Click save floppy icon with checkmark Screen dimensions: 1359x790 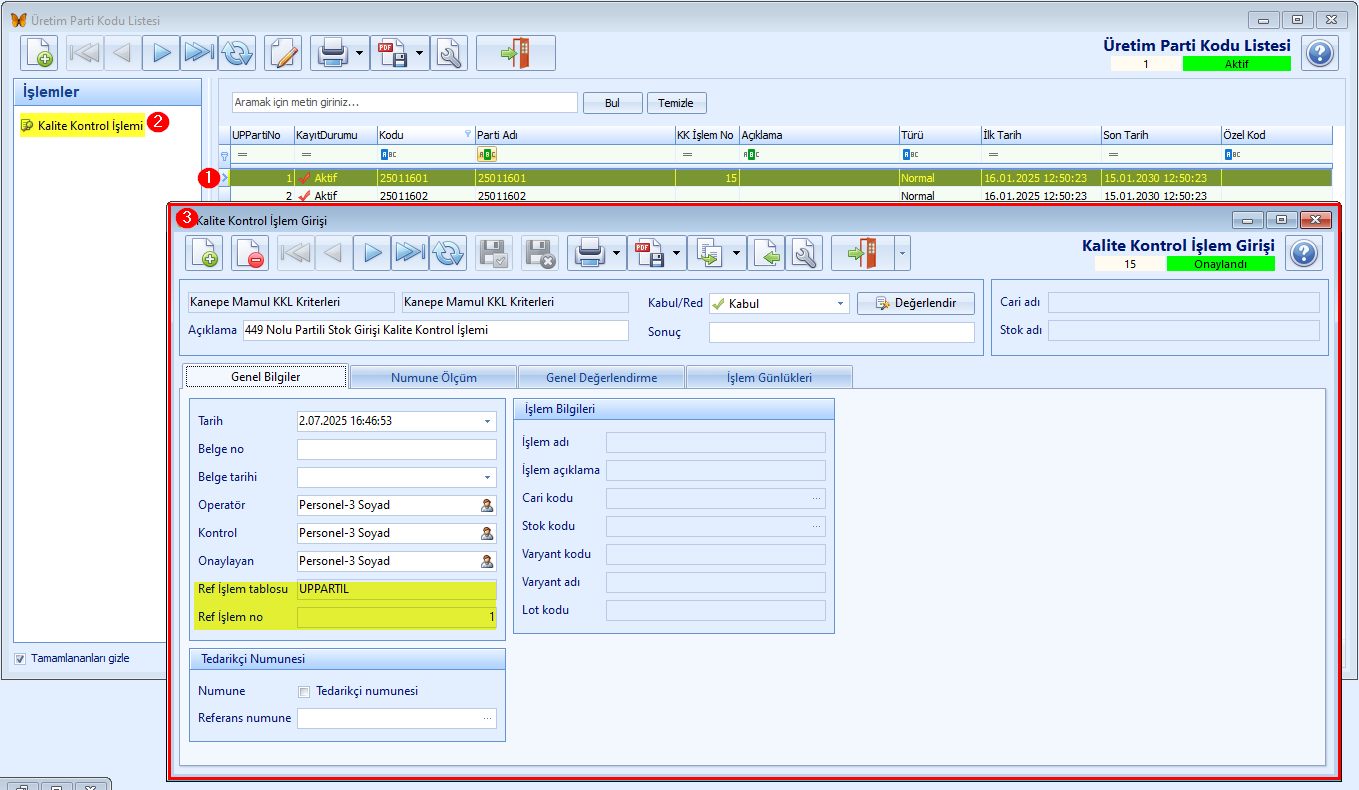(x=495, y=254)
